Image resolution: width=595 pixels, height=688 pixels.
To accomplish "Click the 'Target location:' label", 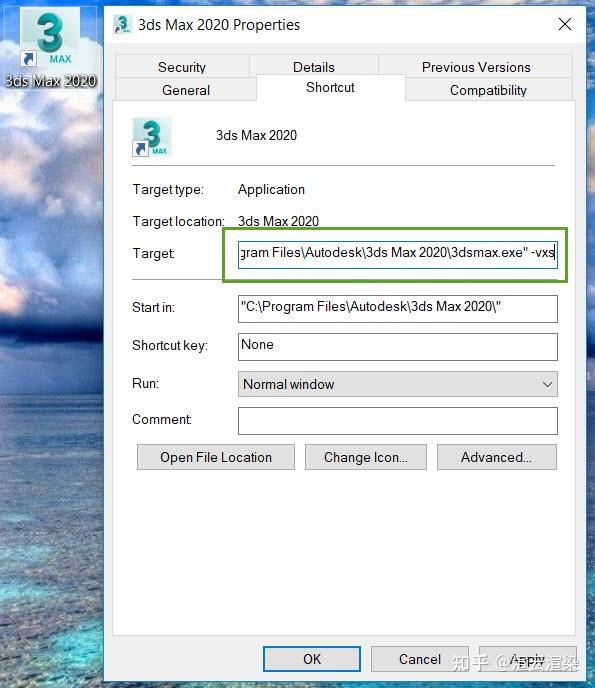I will click(x=179, y=222).
